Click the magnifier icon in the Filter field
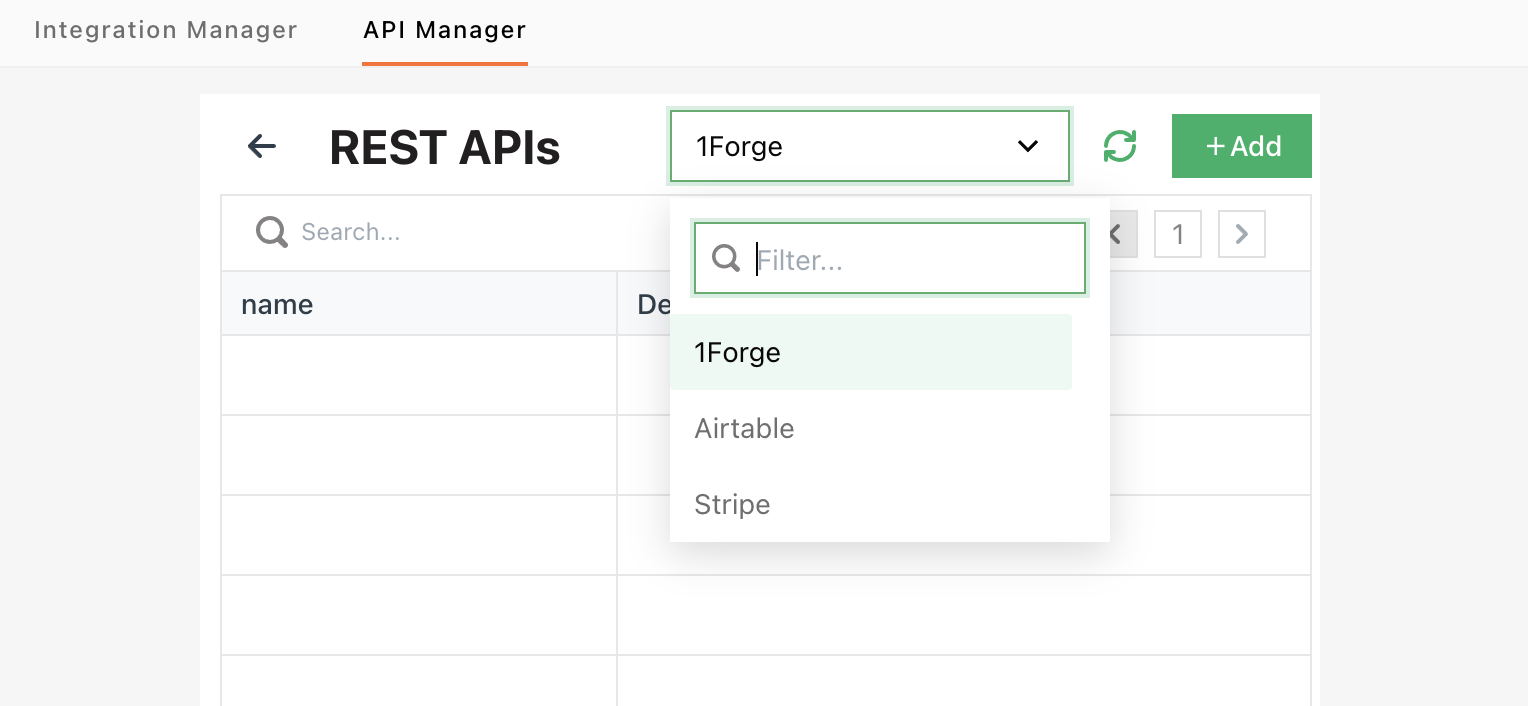1528x706 pixels. 726,258
